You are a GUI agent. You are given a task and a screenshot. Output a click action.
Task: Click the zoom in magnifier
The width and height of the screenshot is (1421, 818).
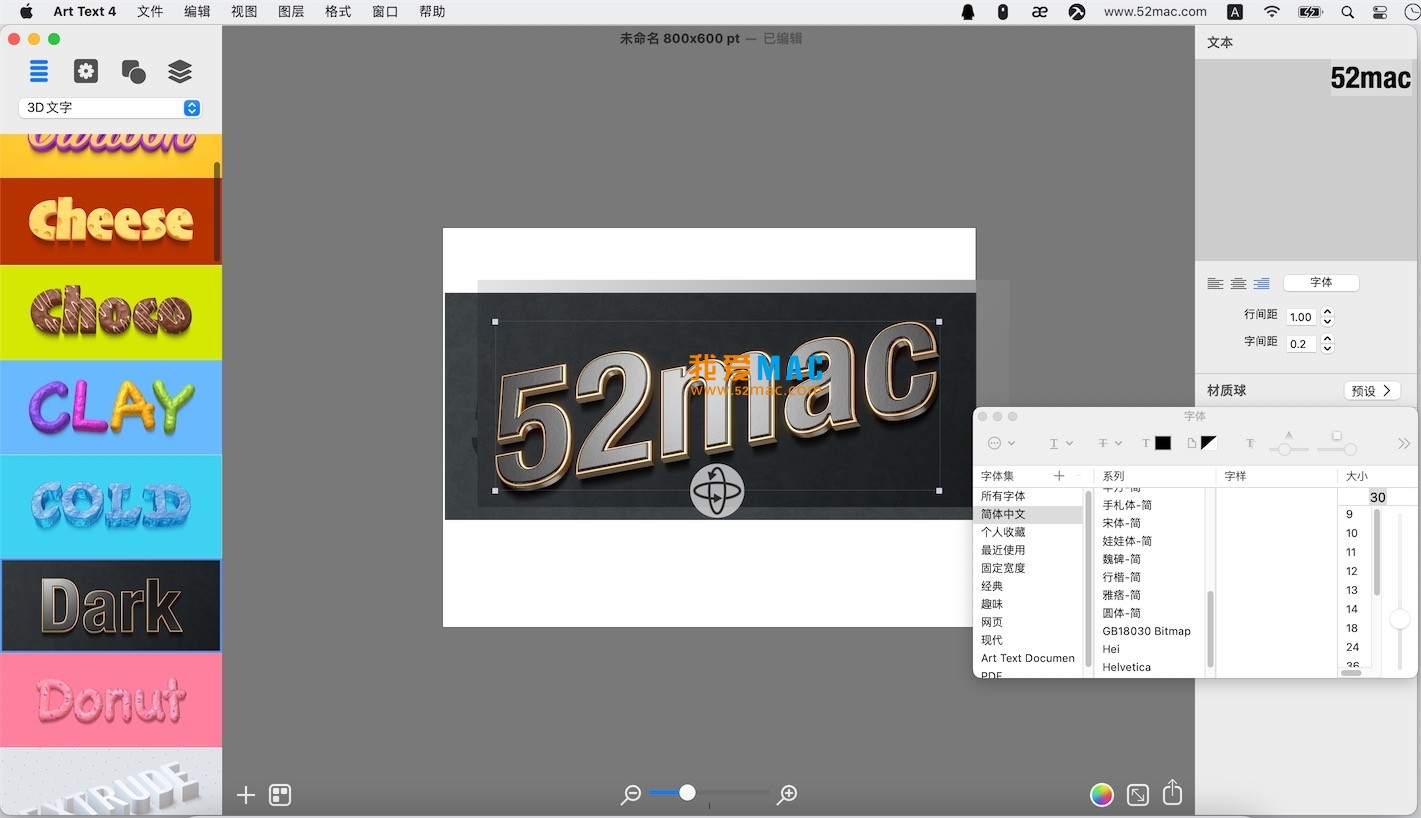[x=788, y=794]
